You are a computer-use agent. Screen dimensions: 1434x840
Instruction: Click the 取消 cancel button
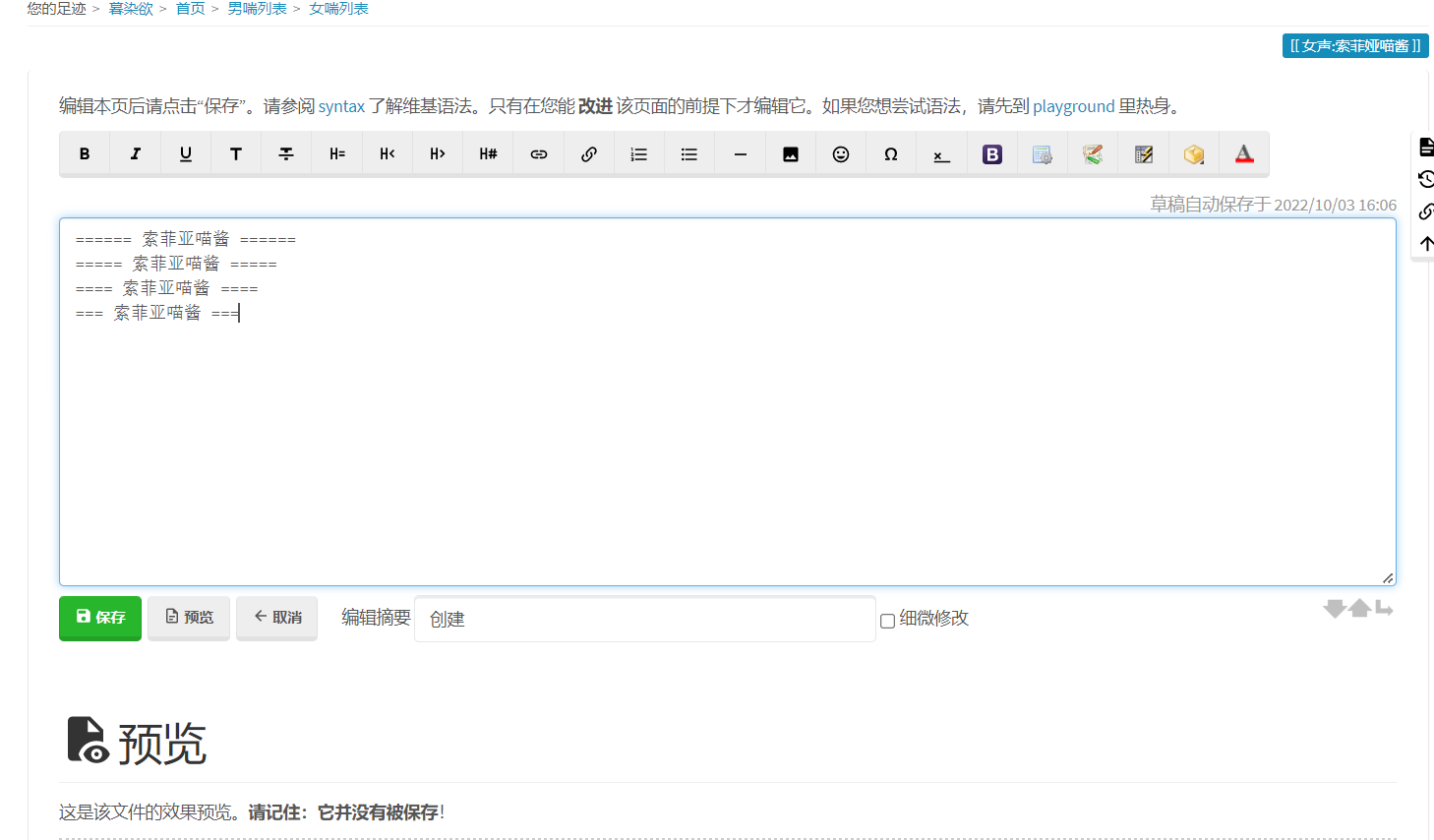pos(276,618)
